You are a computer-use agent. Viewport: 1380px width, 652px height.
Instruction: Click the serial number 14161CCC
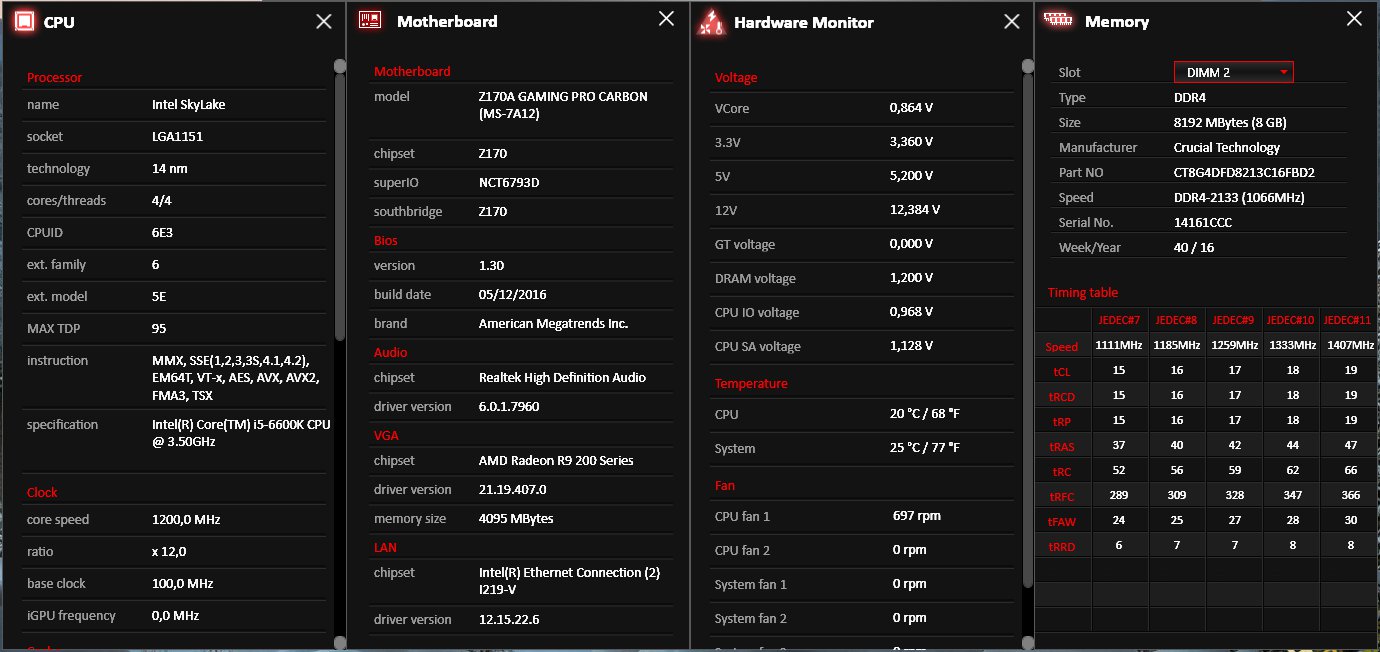point(1203,223)
